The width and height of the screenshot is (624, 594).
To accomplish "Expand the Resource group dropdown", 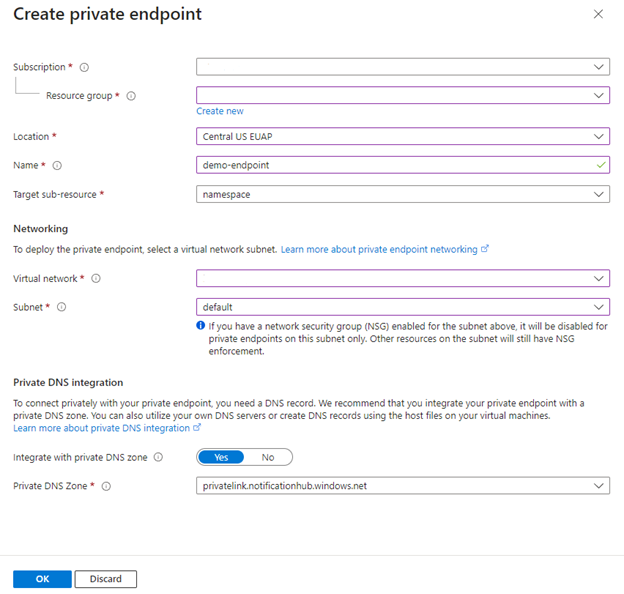I will (402, 95).
